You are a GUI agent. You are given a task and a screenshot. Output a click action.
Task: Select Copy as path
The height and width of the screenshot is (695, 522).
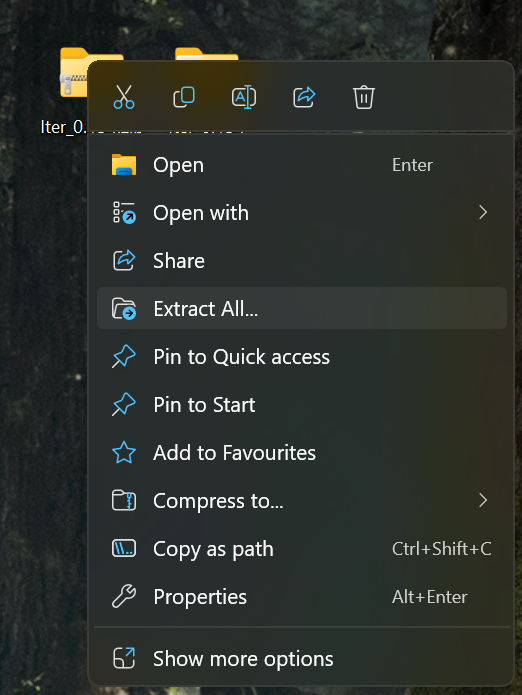click(x=302, y=549)
